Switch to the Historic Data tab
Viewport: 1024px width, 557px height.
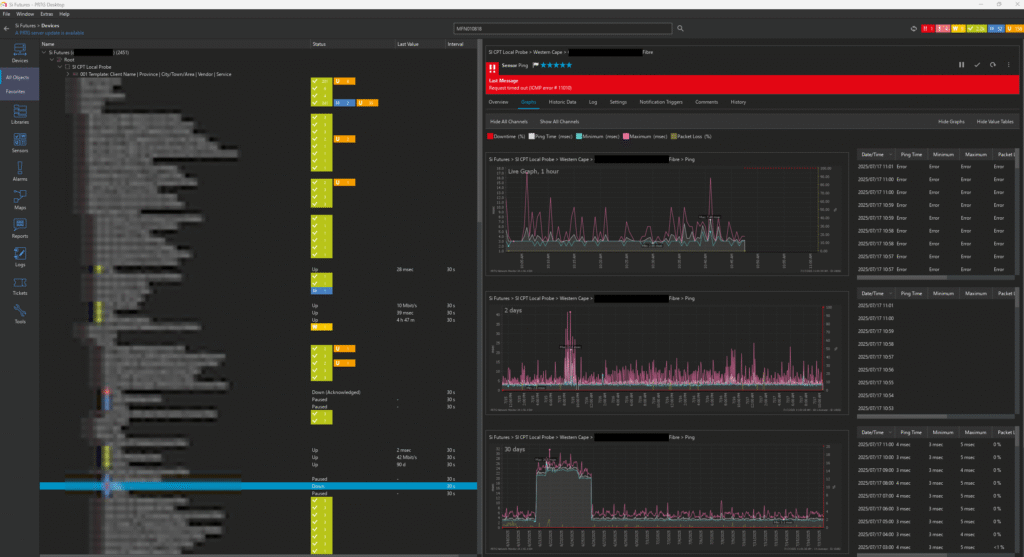563,102
